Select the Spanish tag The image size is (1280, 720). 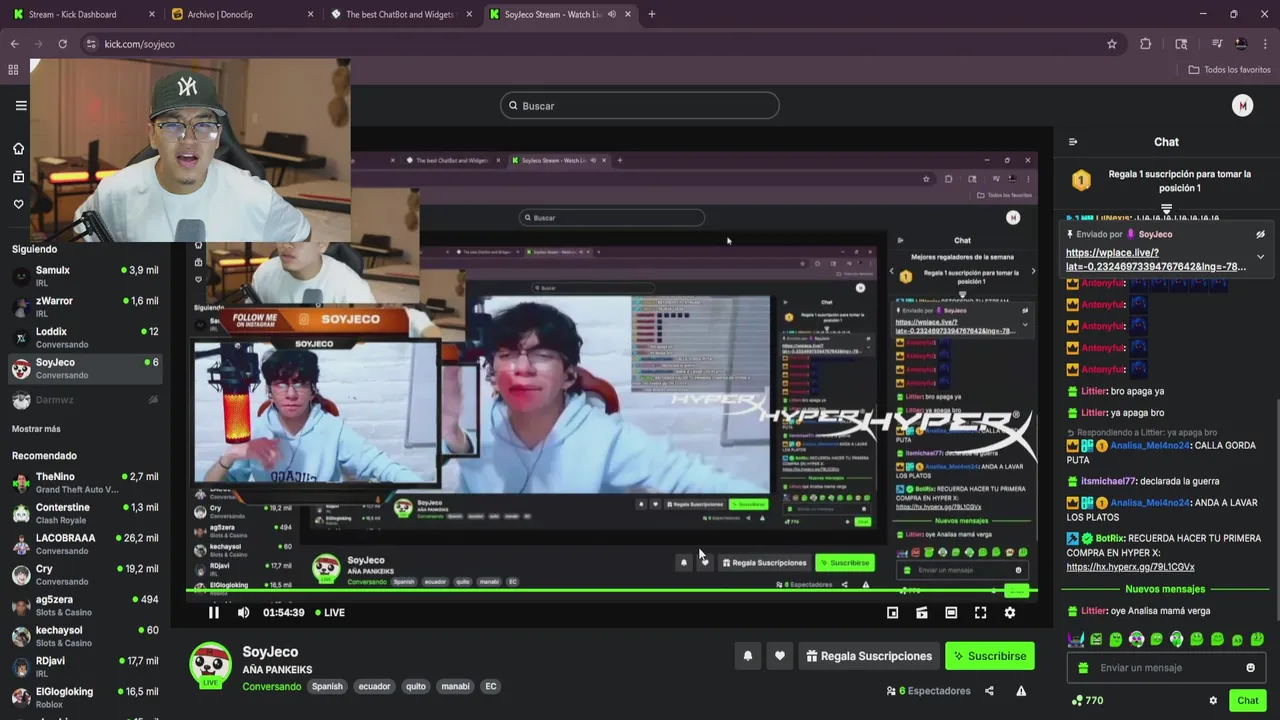point(327,687)
